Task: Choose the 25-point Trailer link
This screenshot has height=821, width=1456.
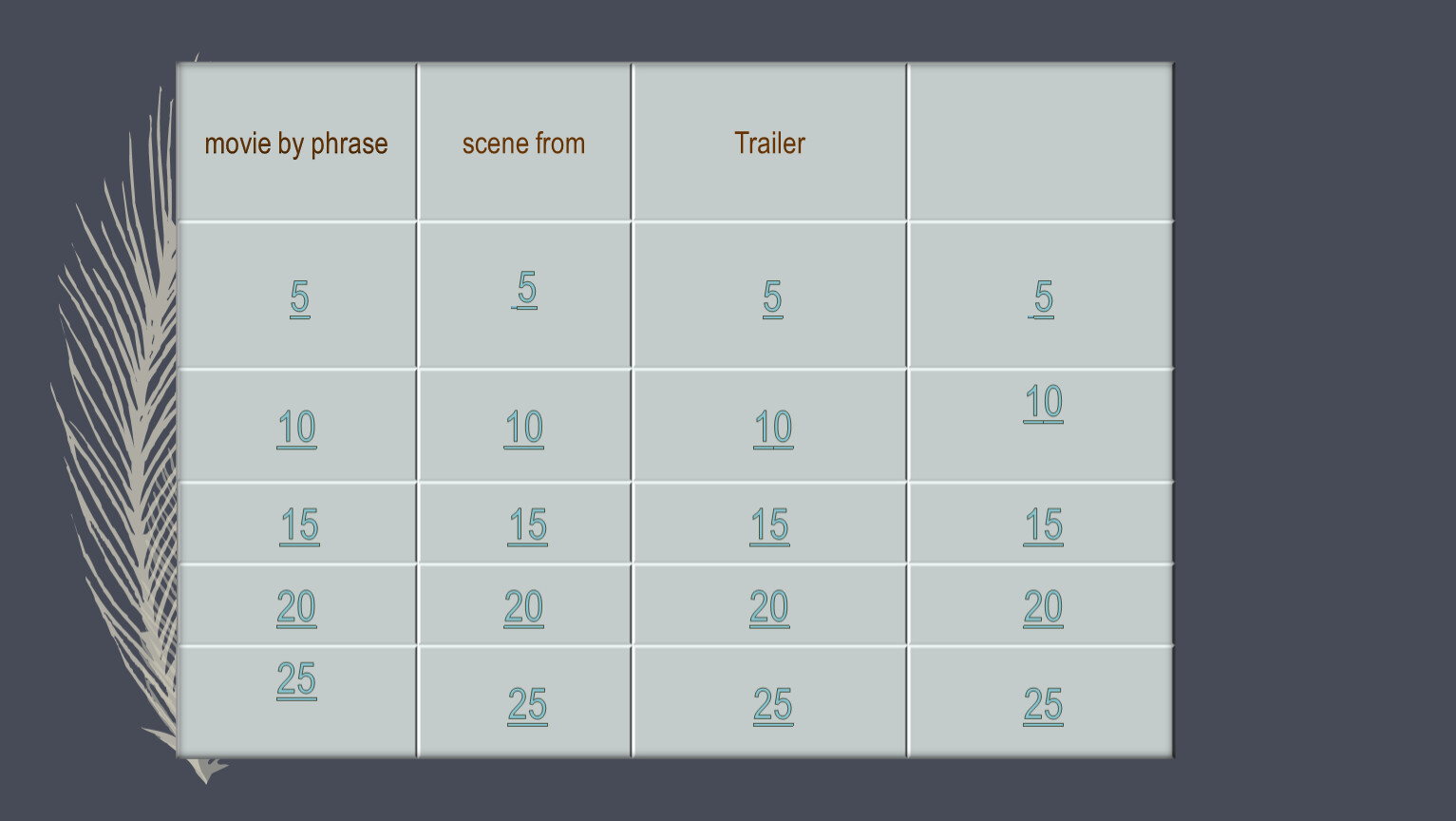Action: pyautogui.click(x=773, y=705)
